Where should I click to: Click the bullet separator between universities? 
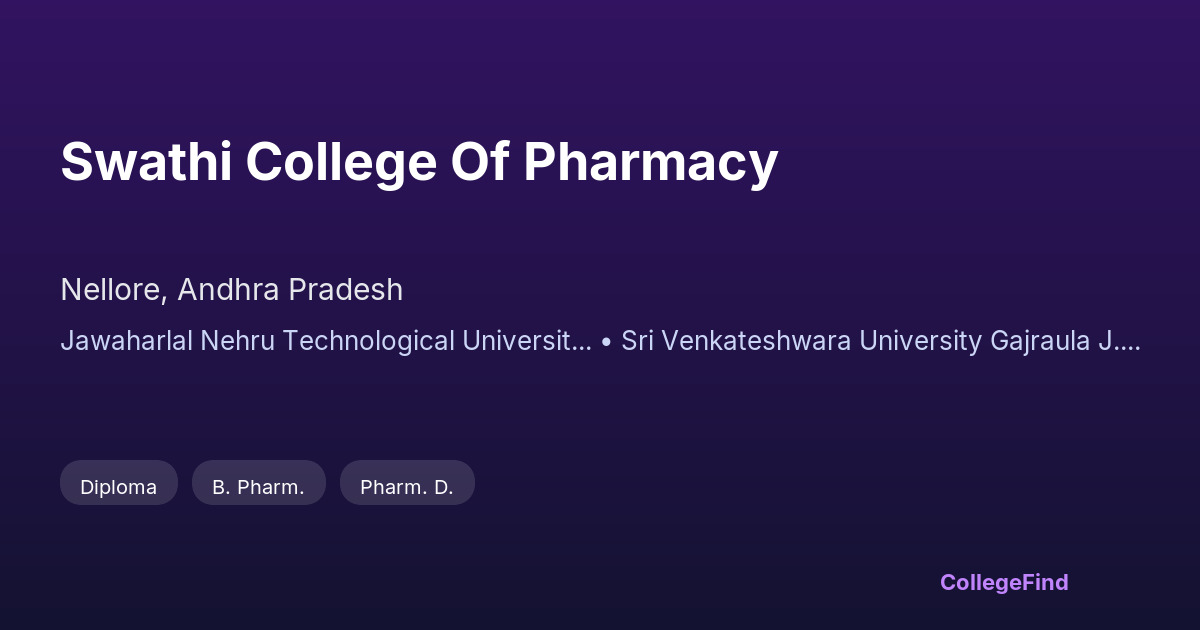pos(606,341)
